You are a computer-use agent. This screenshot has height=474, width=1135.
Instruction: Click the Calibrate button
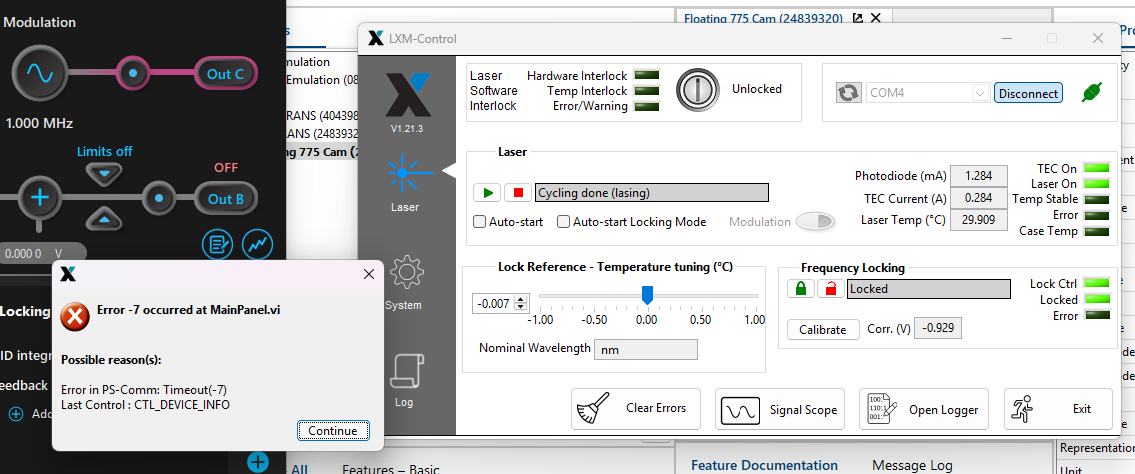point(823,329)
